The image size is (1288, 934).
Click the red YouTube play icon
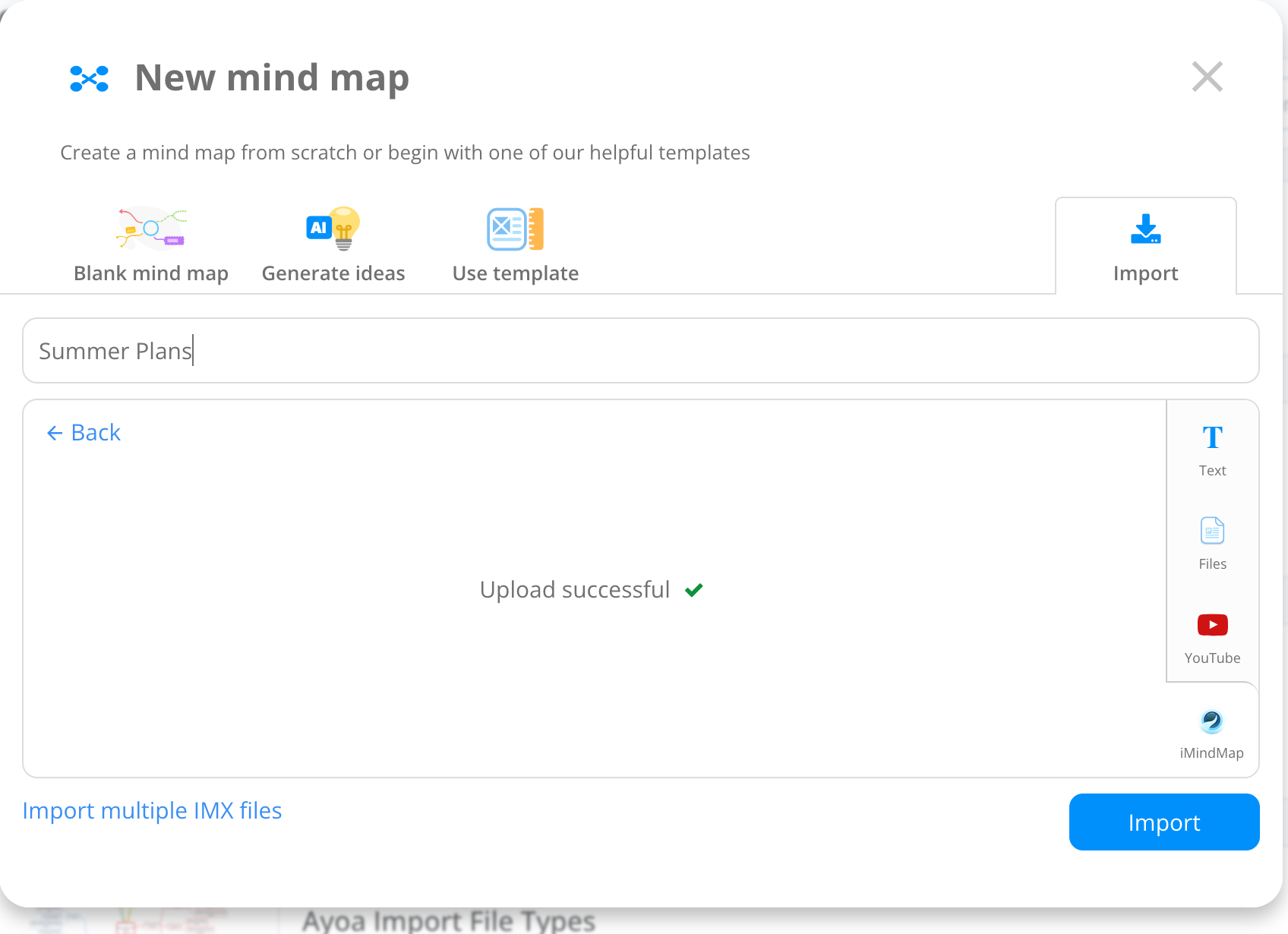[1211, 624]
